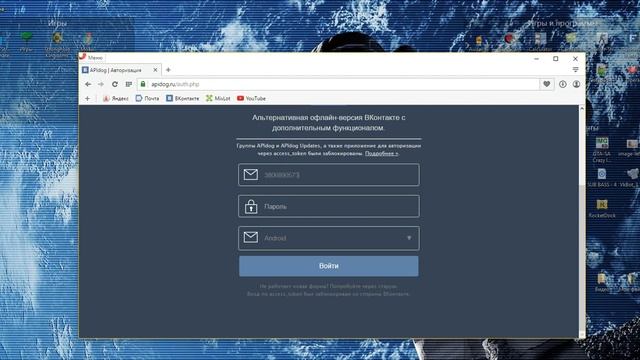The image size is (640, 360).
Task: Click the page vertical scrollbar thumb
Action: point(582,257)
